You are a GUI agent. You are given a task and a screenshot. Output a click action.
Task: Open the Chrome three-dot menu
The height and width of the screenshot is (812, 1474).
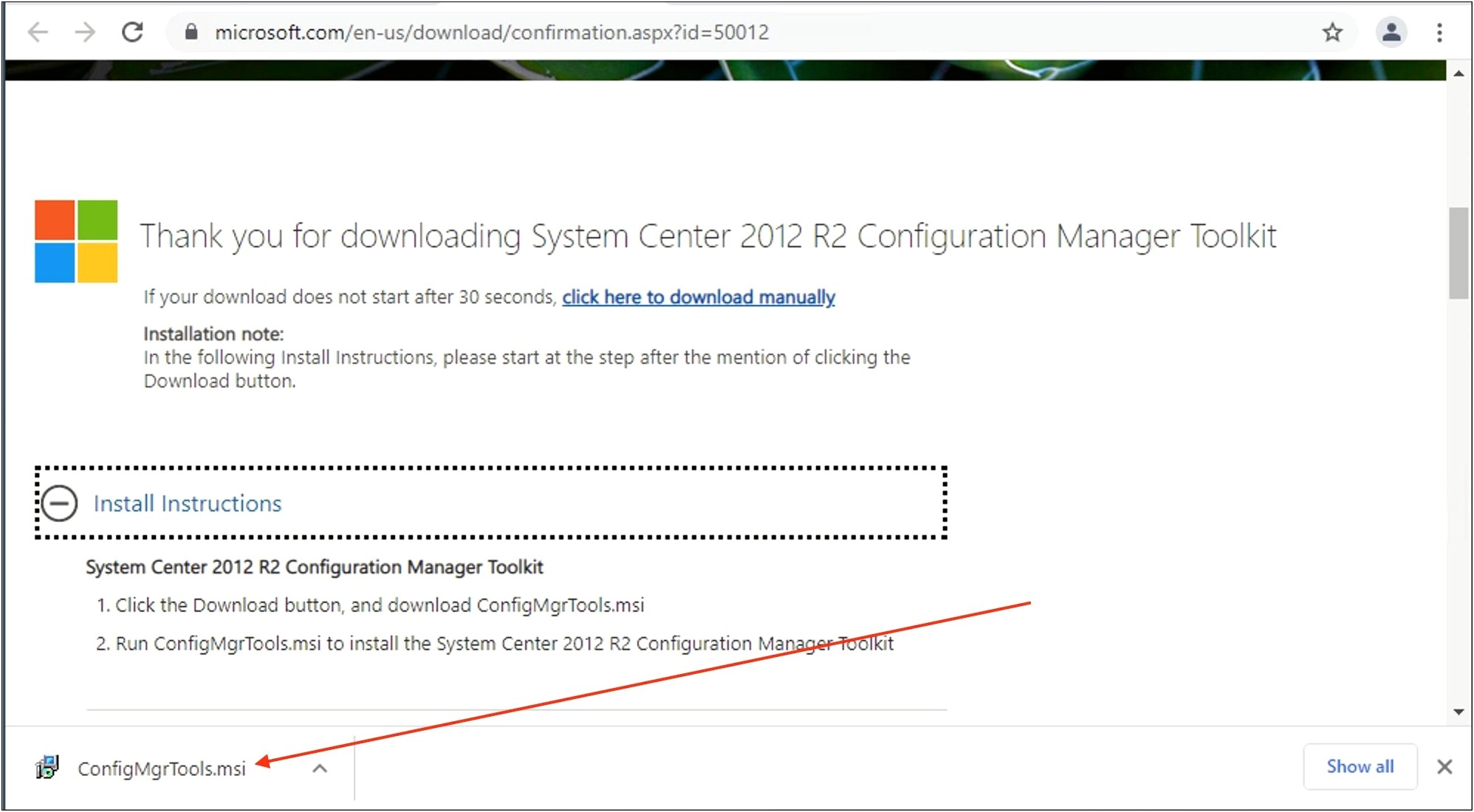tap(1439, 32)
